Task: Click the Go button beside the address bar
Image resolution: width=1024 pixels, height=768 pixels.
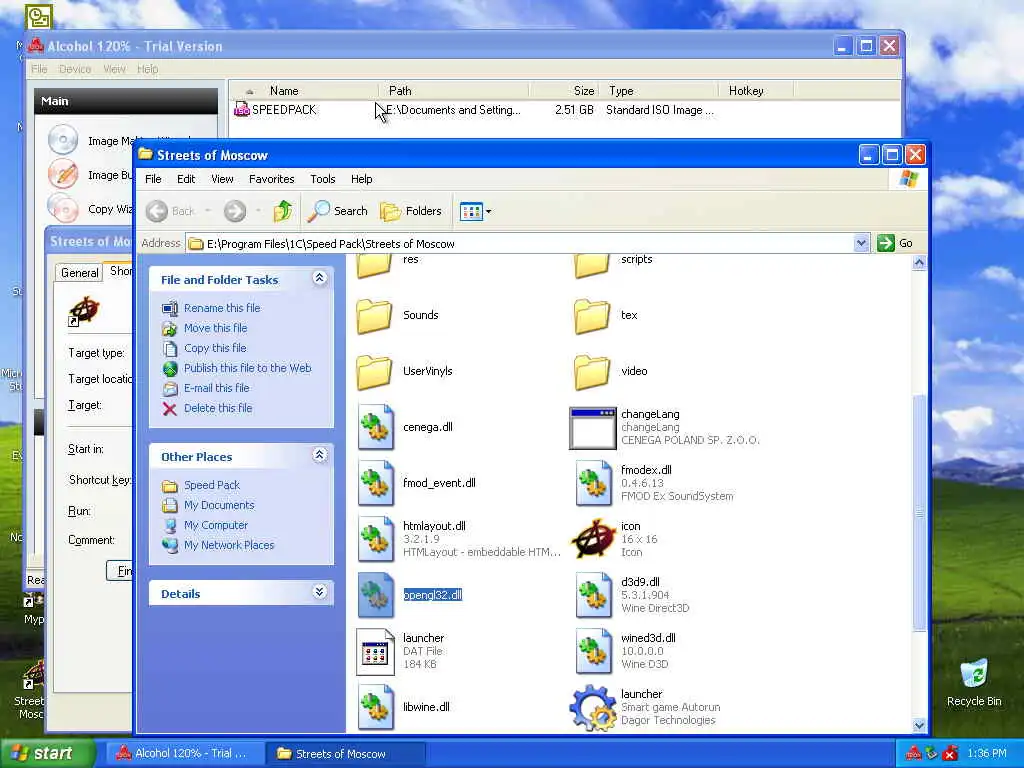Action: [x=895, y=244]
